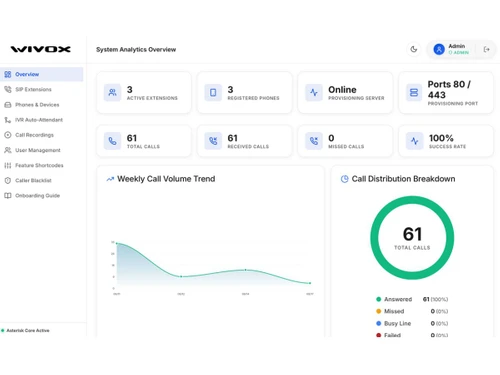
Task: Click the Admin user avatar
Action: tap(439, 49)
